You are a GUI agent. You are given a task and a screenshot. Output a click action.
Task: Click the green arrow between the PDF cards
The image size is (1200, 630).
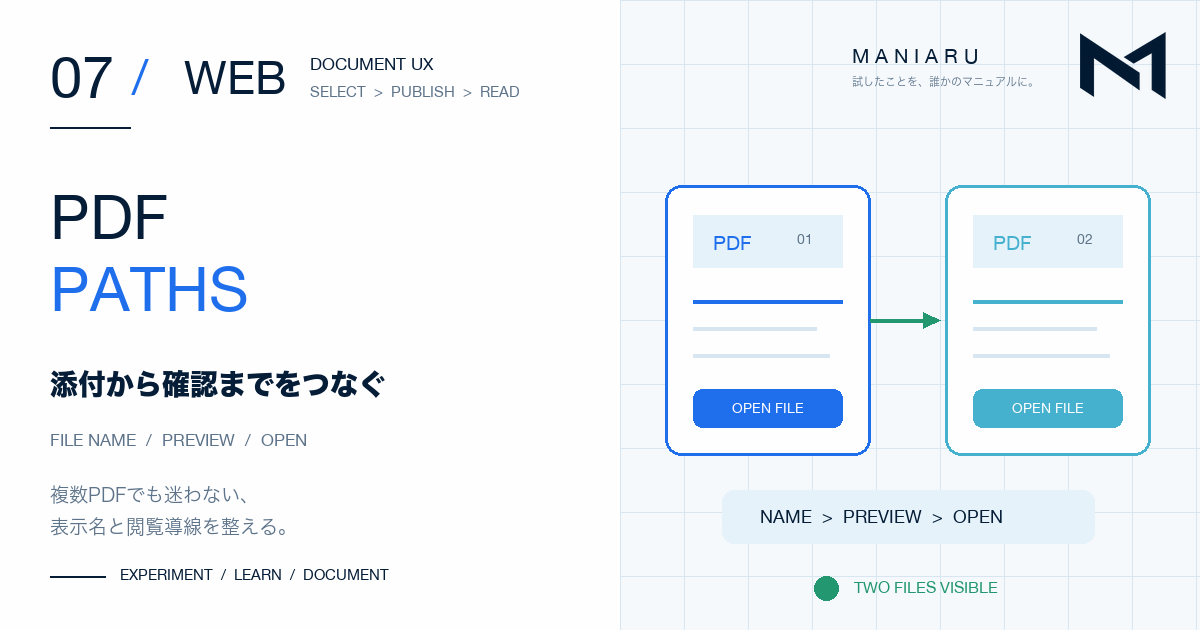pos(905,321)
